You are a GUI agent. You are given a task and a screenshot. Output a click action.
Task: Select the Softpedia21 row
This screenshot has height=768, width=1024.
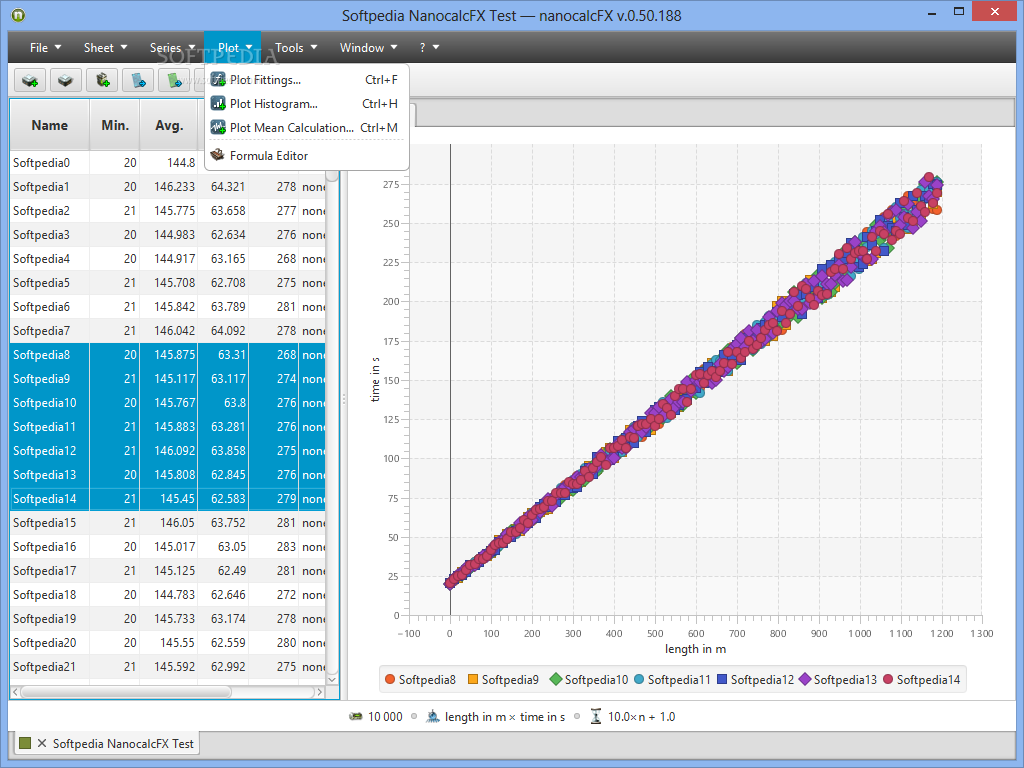click(168, 667)
